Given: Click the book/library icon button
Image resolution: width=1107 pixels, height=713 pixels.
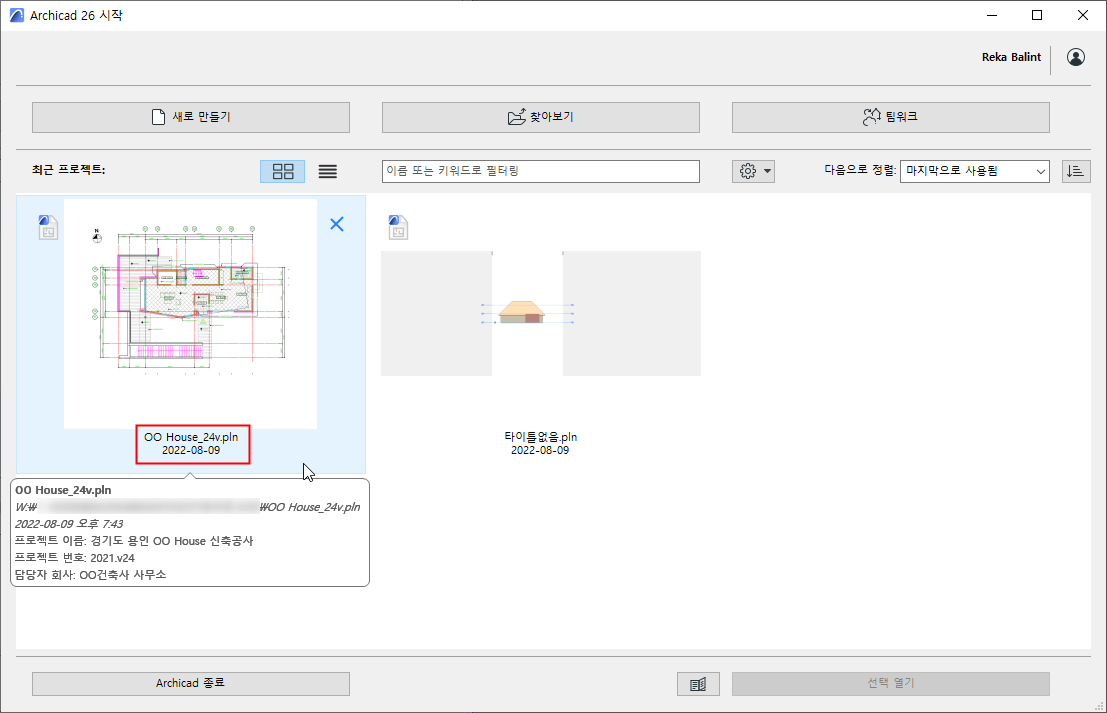Looking at the screenshot, I should point(698,684).
